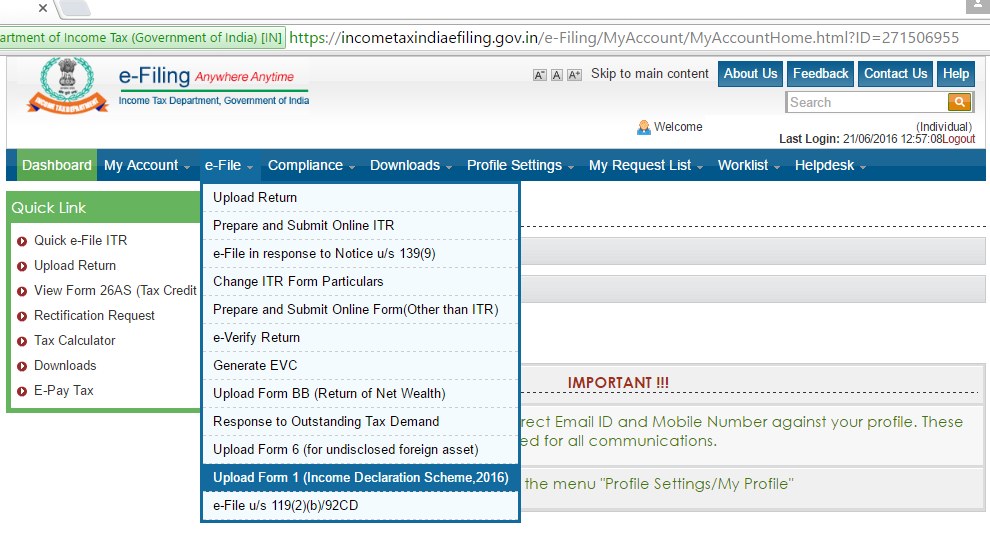Go to the Dashboard tab
The width and height of the screenshot is (990, 537).
pos(57,165)
